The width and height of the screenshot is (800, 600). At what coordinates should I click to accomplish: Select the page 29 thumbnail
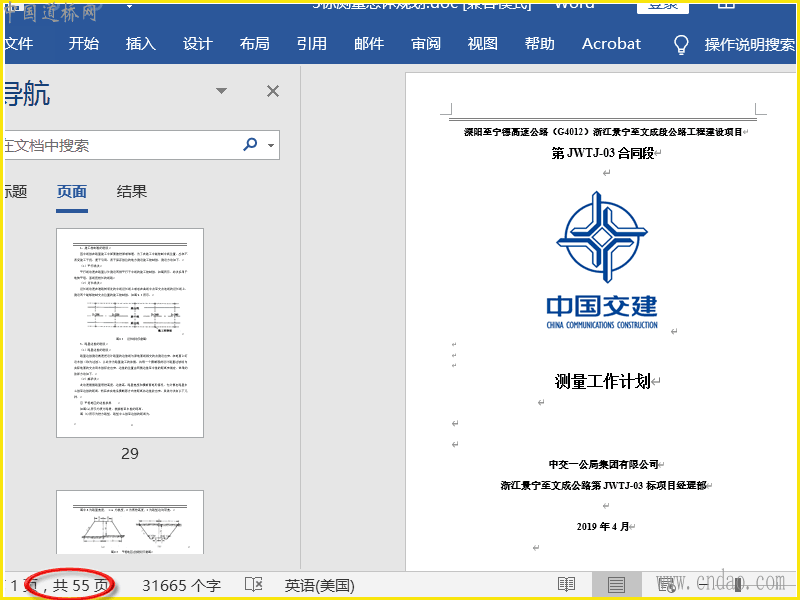pyautogui.click(x=130, y=333)
